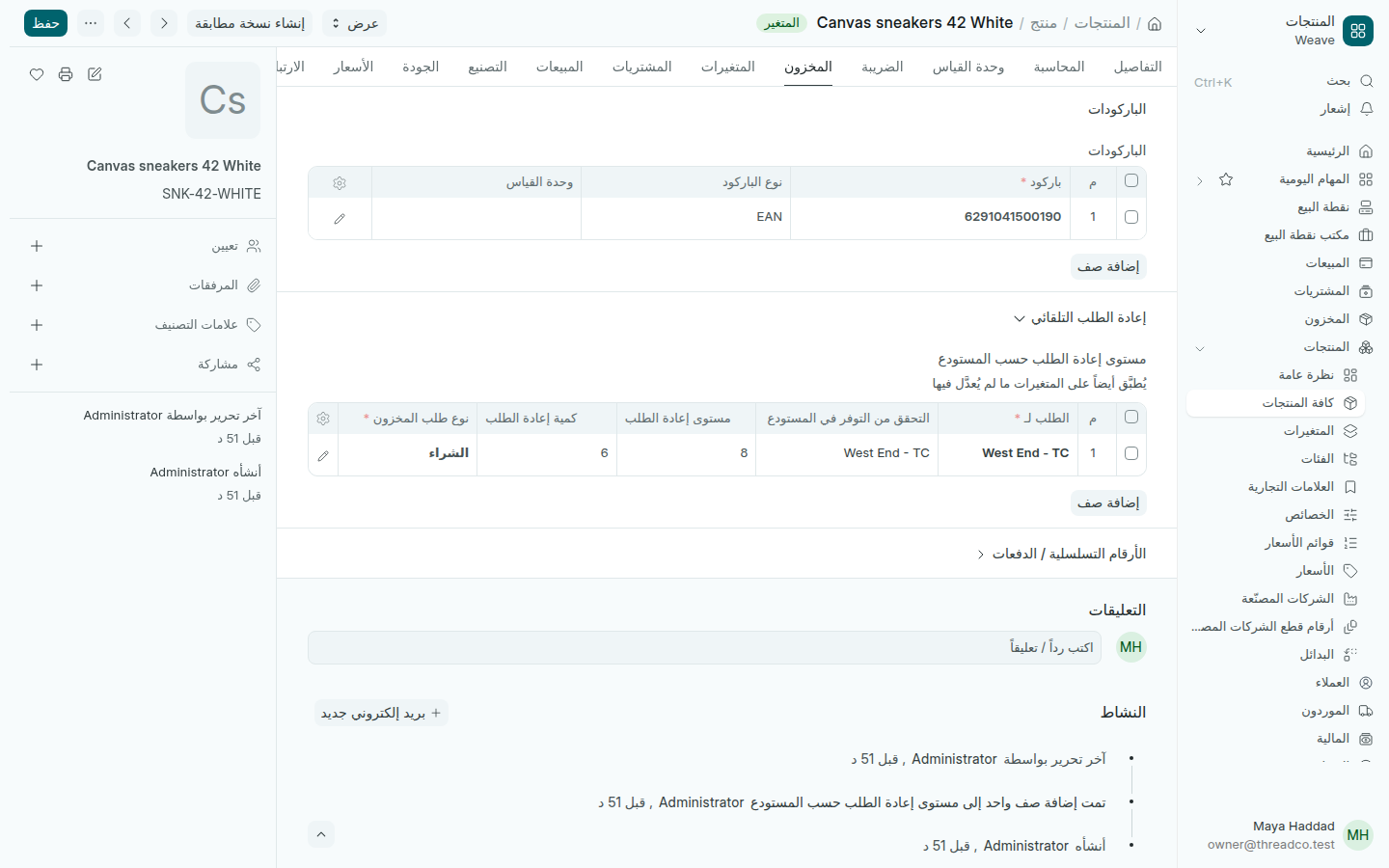Add row to reorder levels table
Screen dimensions: 1389x868
click(1109, 502)
